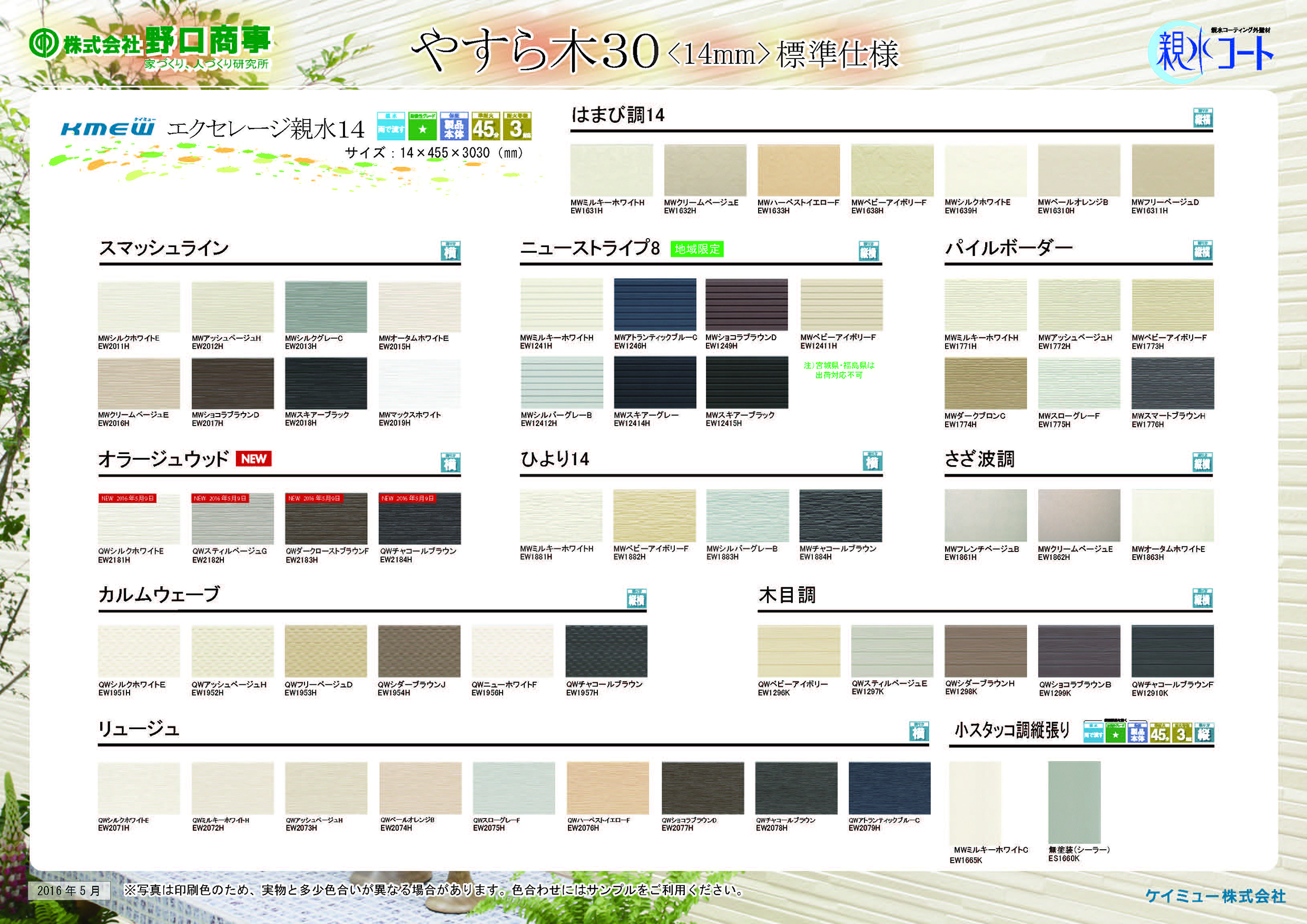The width and height of the screenshot is (1307, 924).
Task: Click the 雨で流す badge beside 小スタッコ調縦張り
Action: 1093,733
